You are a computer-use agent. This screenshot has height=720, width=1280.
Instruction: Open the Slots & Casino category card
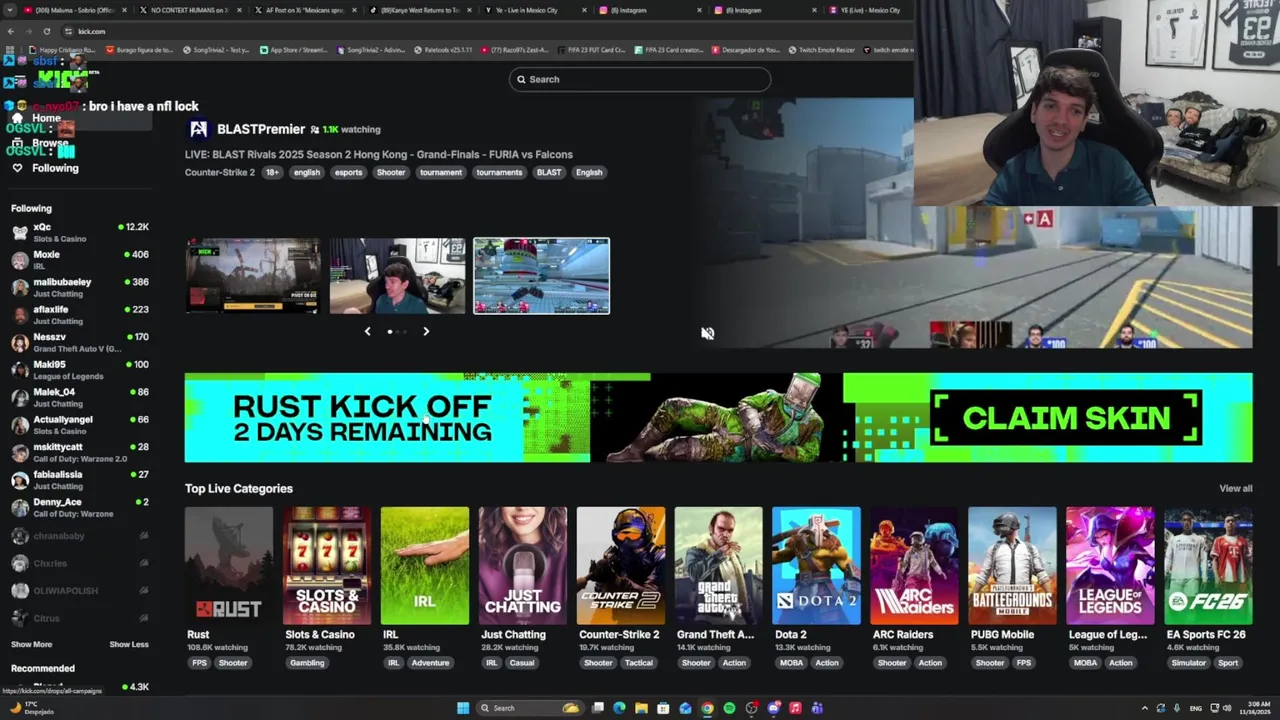tap(327, 566)
